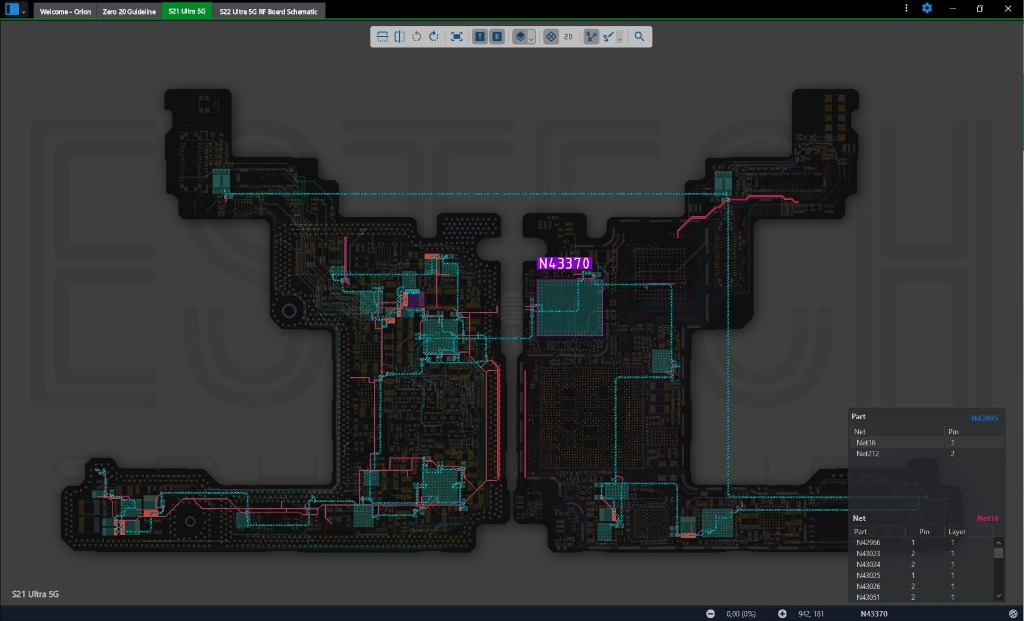Click the status bar corner target icon
The height and width of the screenshot is (621, 1024).
coord(1013,614)
